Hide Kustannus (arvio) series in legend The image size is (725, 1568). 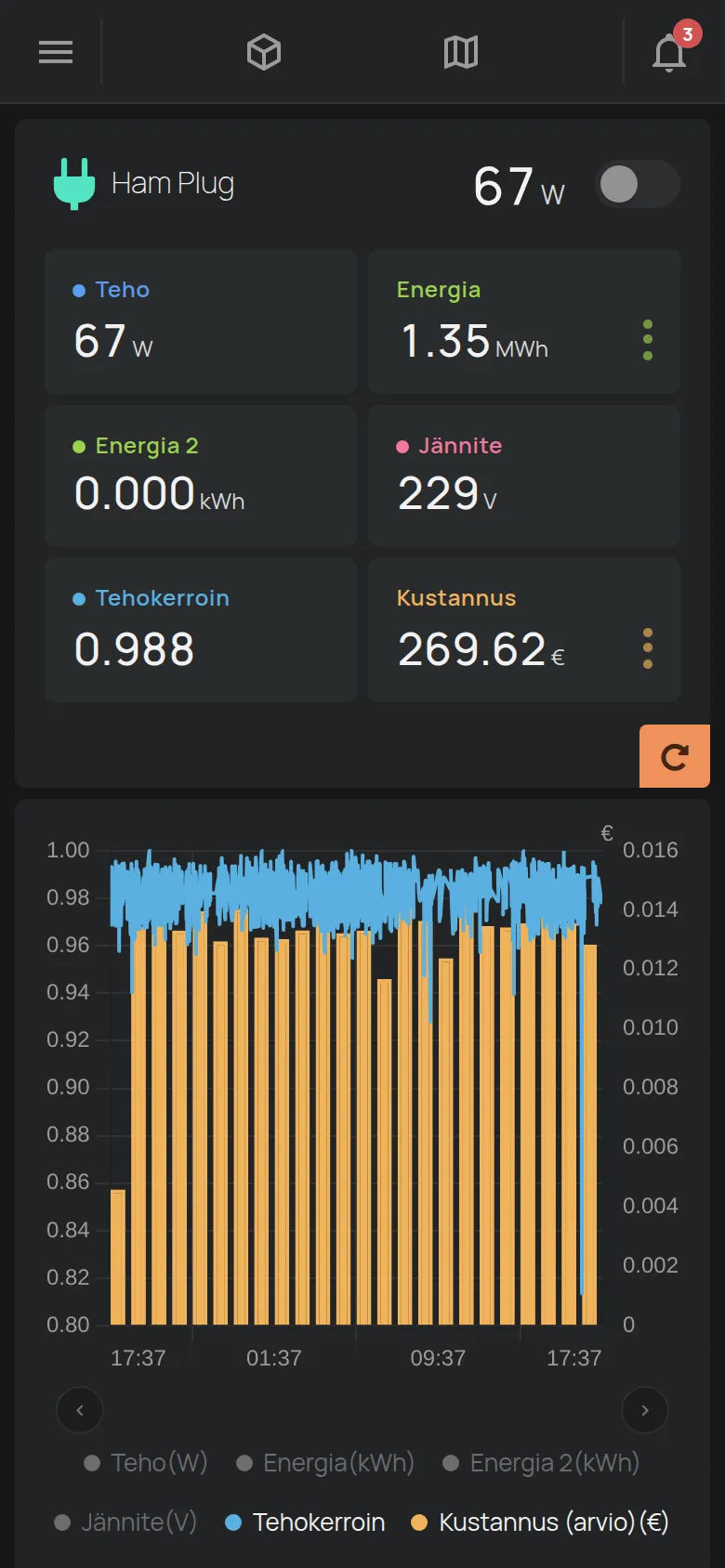540,1522
